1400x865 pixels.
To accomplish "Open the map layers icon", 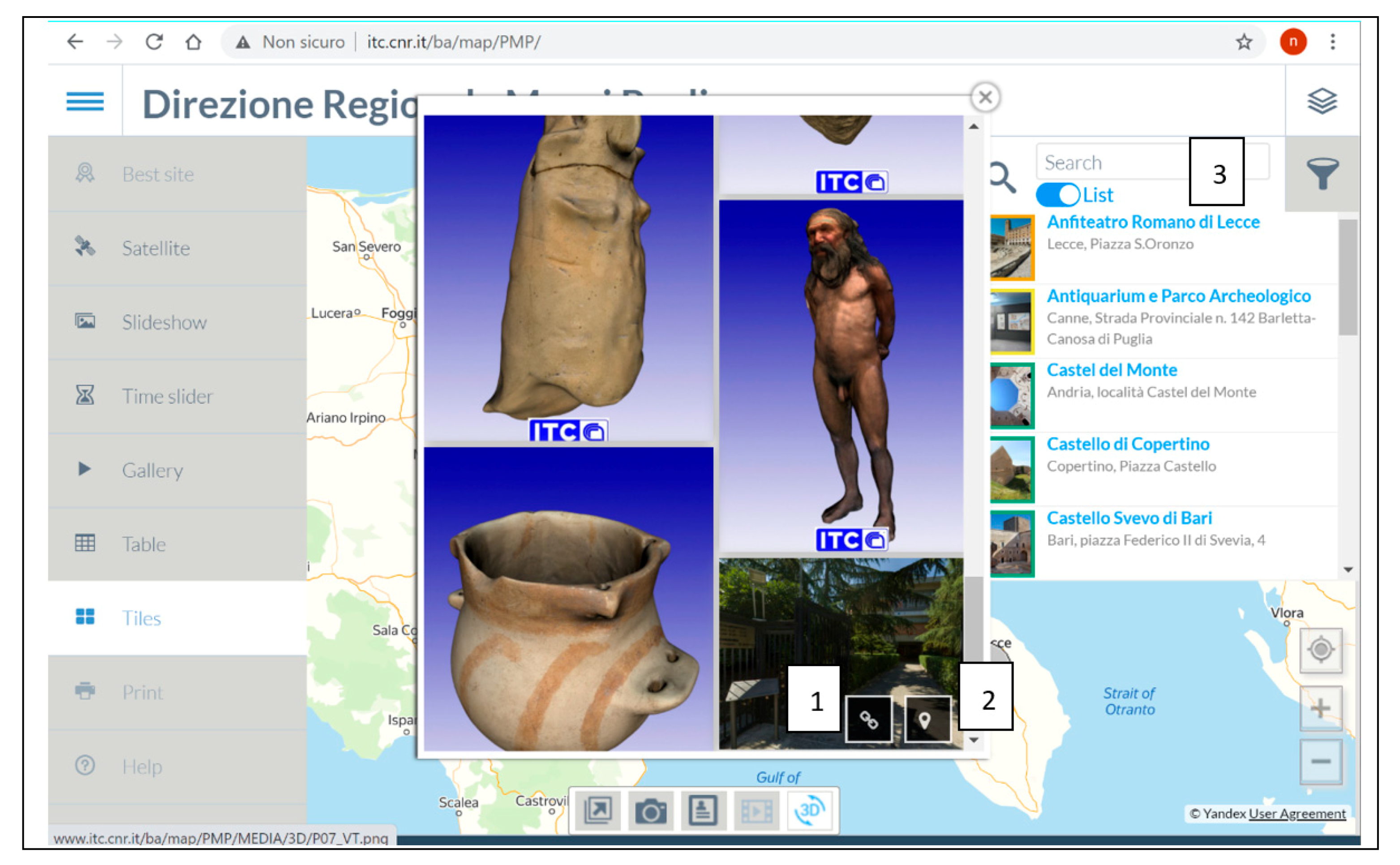I will click(x=1322, y=101).
